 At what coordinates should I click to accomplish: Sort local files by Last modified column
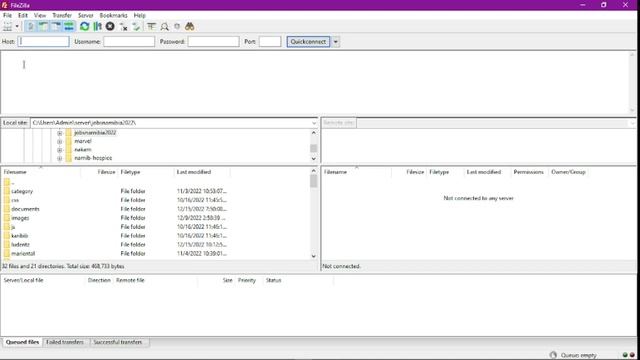point(202,172)
